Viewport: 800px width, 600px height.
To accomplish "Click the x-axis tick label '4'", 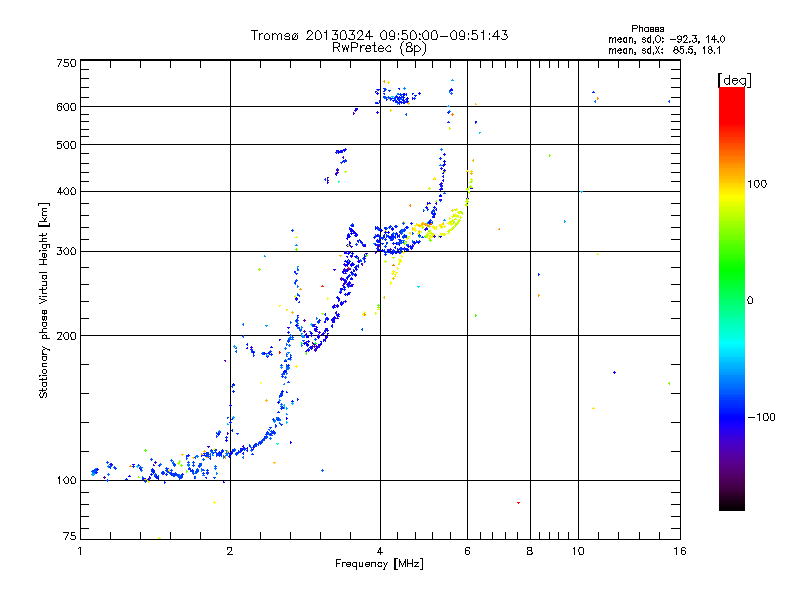I will (x=380, y=552).
